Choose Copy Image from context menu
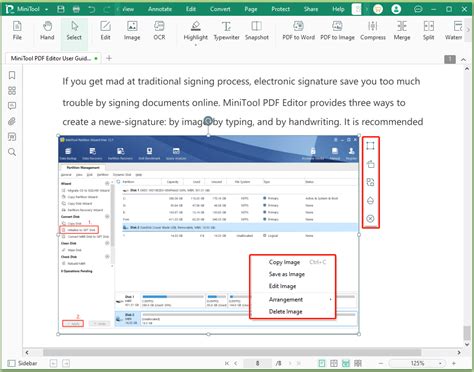The image size is (474, 372). coord(284,262)
